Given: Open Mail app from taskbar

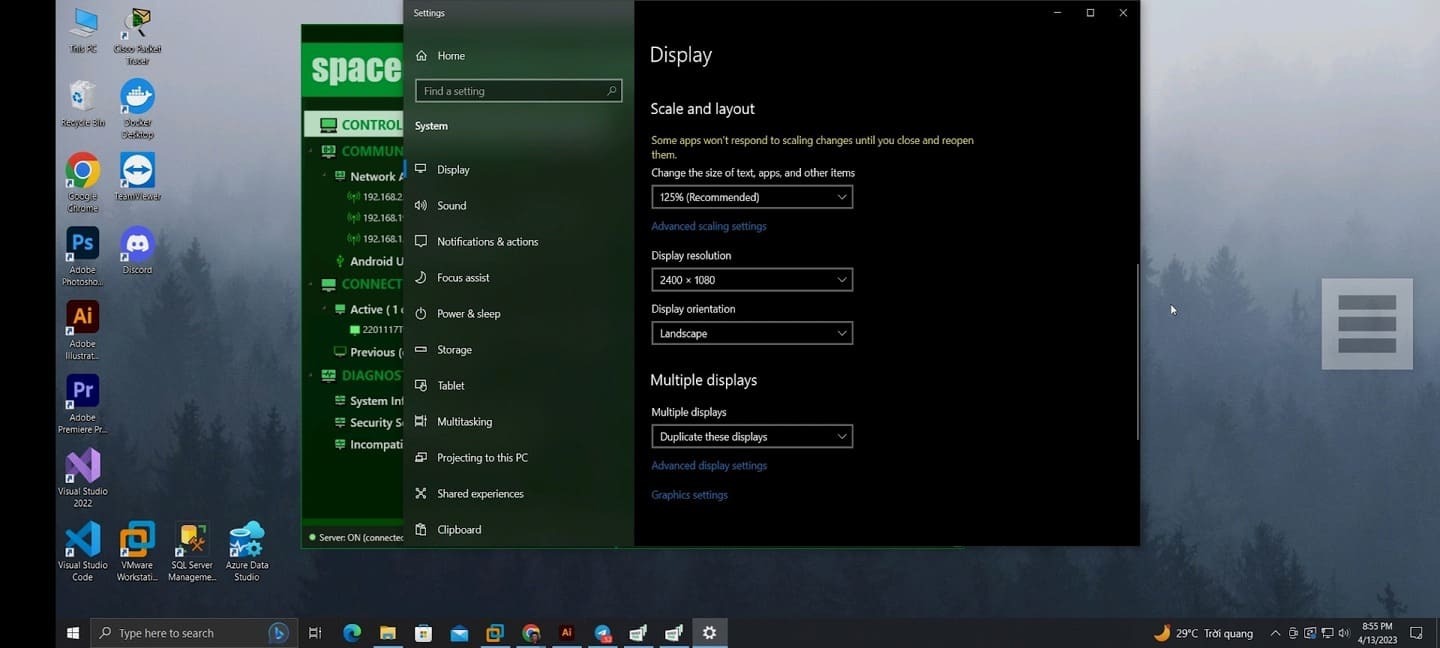Looking at the screenshot, I should (x=459, y=633).
